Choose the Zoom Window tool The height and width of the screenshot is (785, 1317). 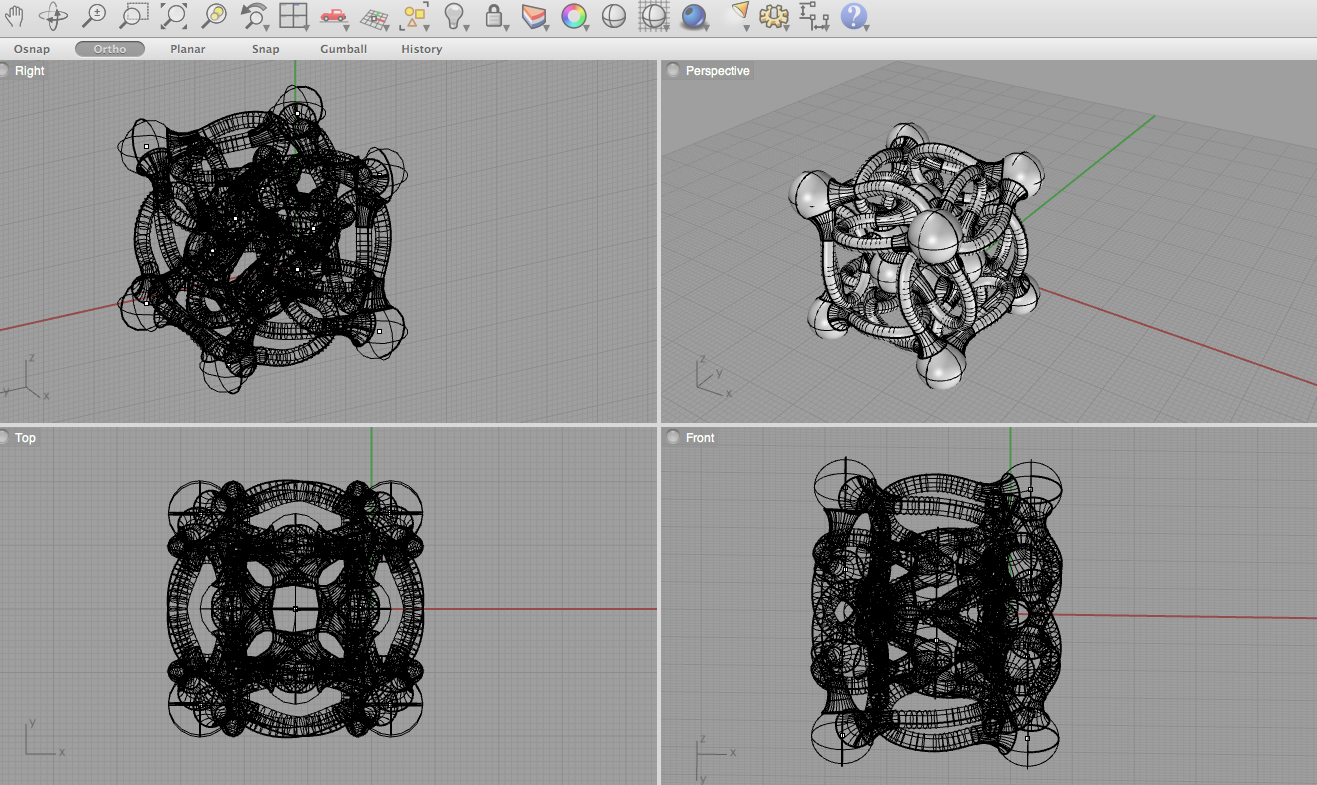(x=132, y=15)
